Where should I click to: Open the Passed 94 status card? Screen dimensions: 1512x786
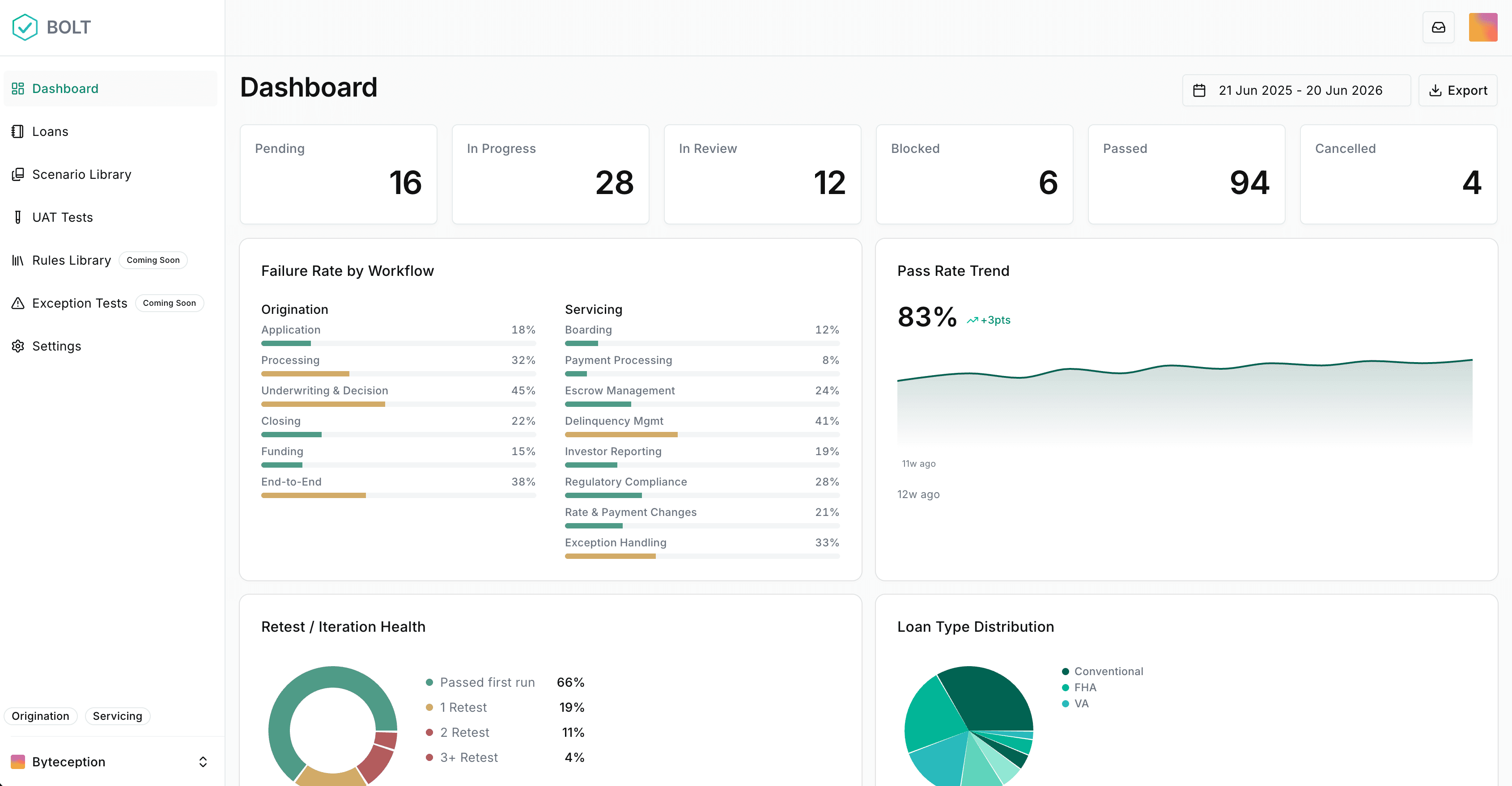[x=1186, y=174]
